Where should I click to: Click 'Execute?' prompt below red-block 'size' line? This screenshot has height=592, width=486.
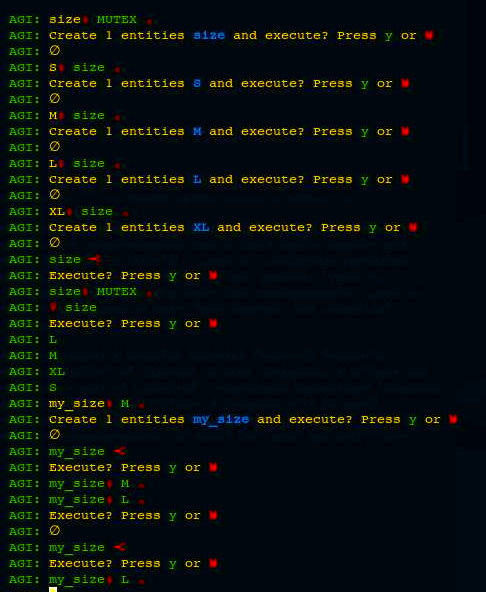point(80,323)
